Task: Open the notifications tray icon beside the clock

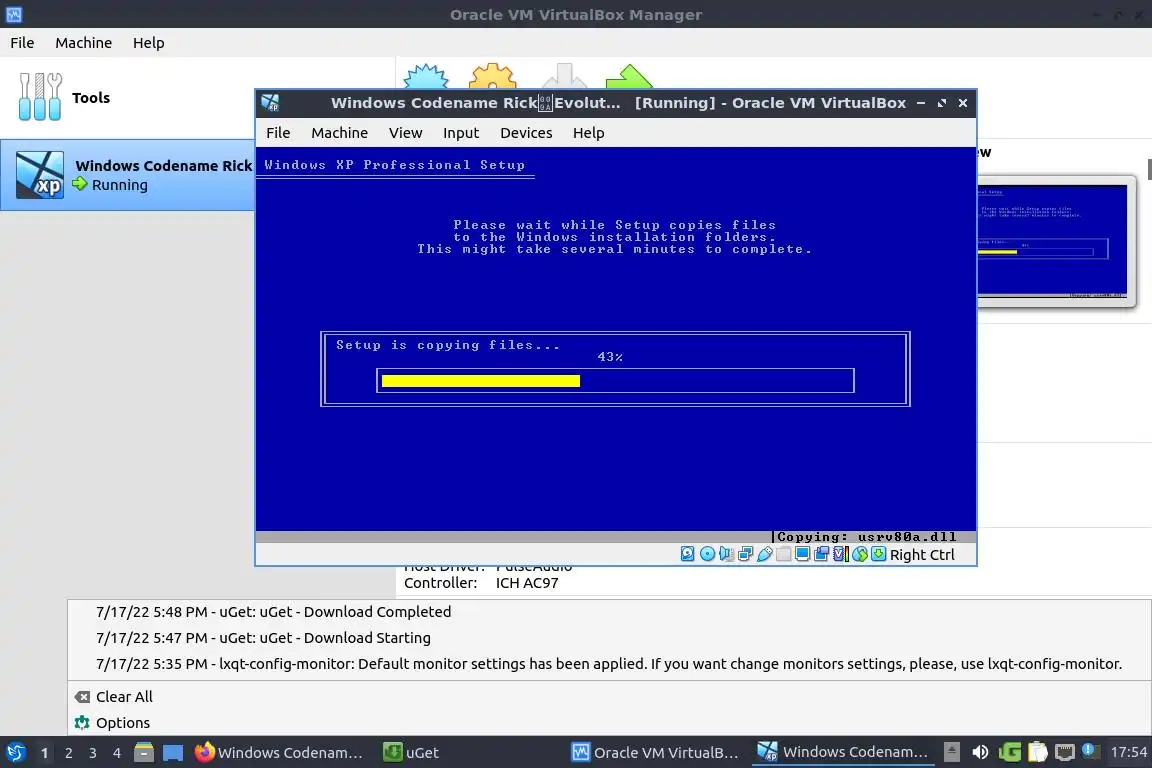Action: click(x=1091, y=751)
